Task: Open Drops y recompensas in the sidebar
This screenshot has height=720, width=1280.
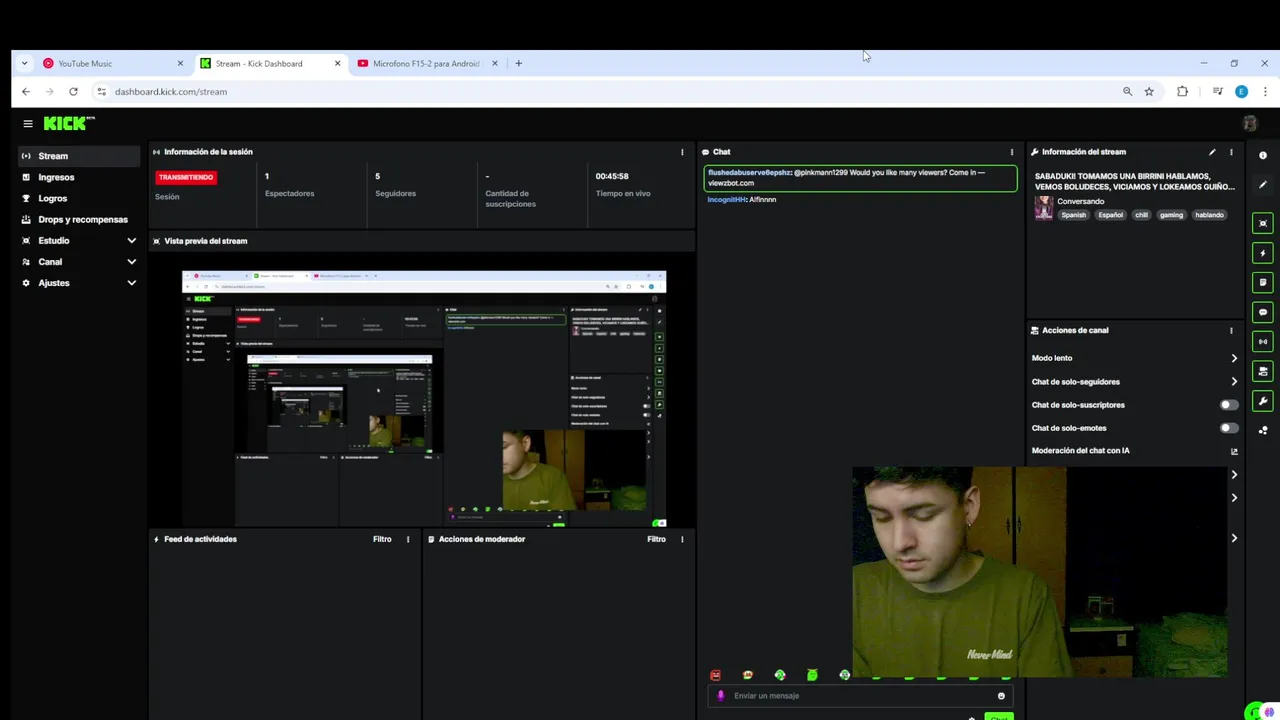Action: pyautogui.click(x=78, y=219)
